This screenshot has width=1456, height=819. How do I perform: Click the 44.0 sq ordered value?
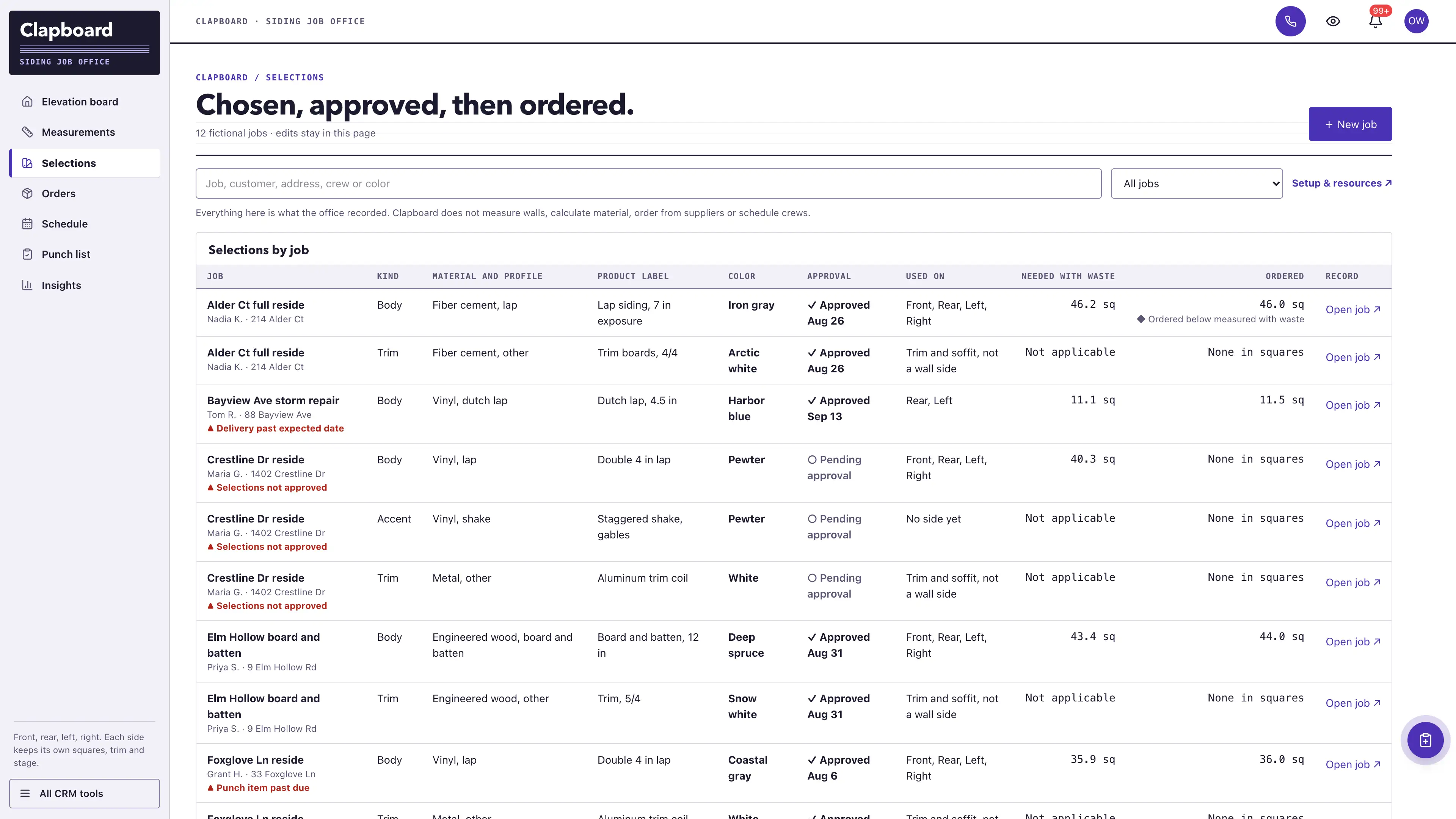coord(1281,637)
